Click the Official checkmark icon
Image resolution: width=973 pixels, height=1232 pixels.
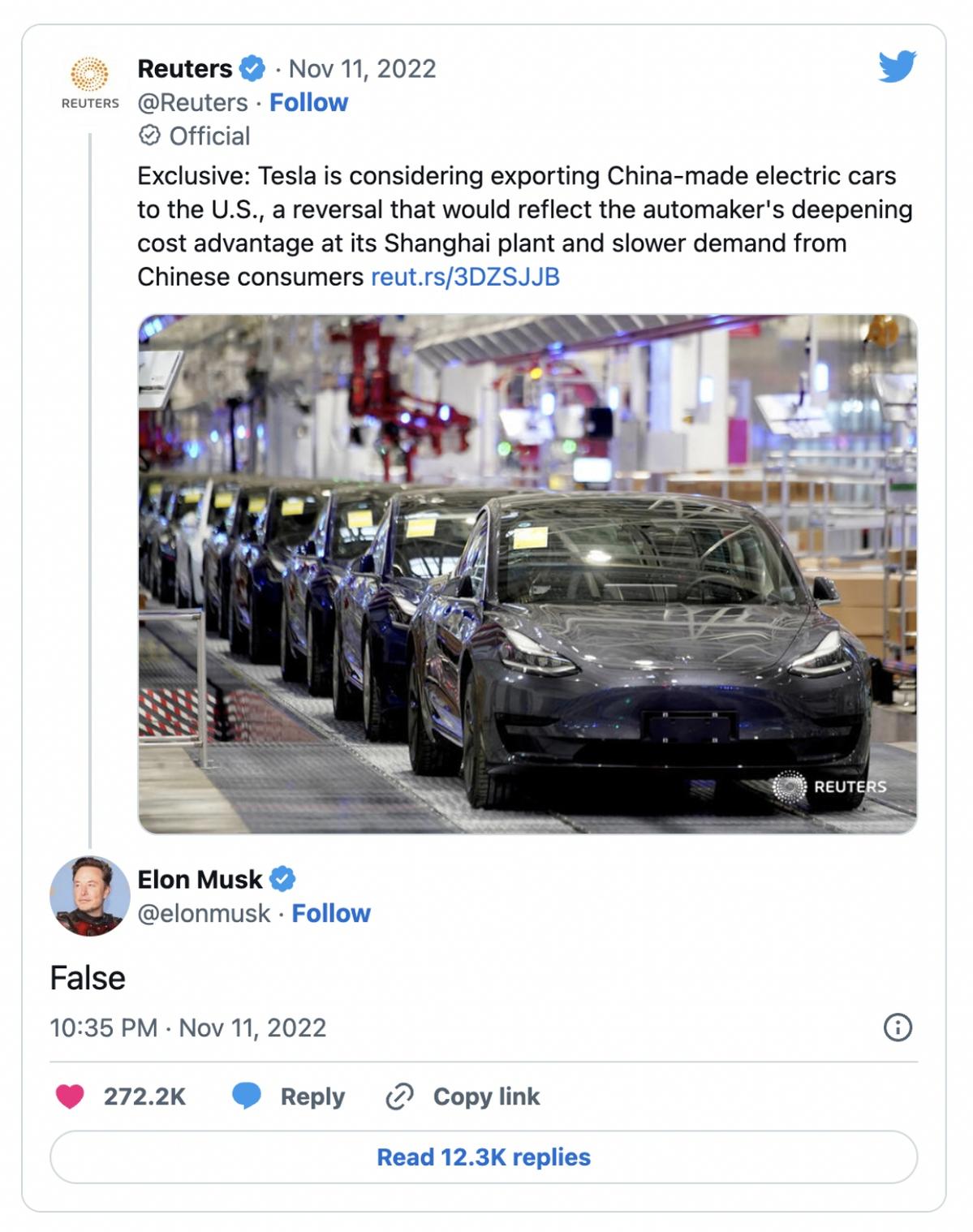coord(149,136)
